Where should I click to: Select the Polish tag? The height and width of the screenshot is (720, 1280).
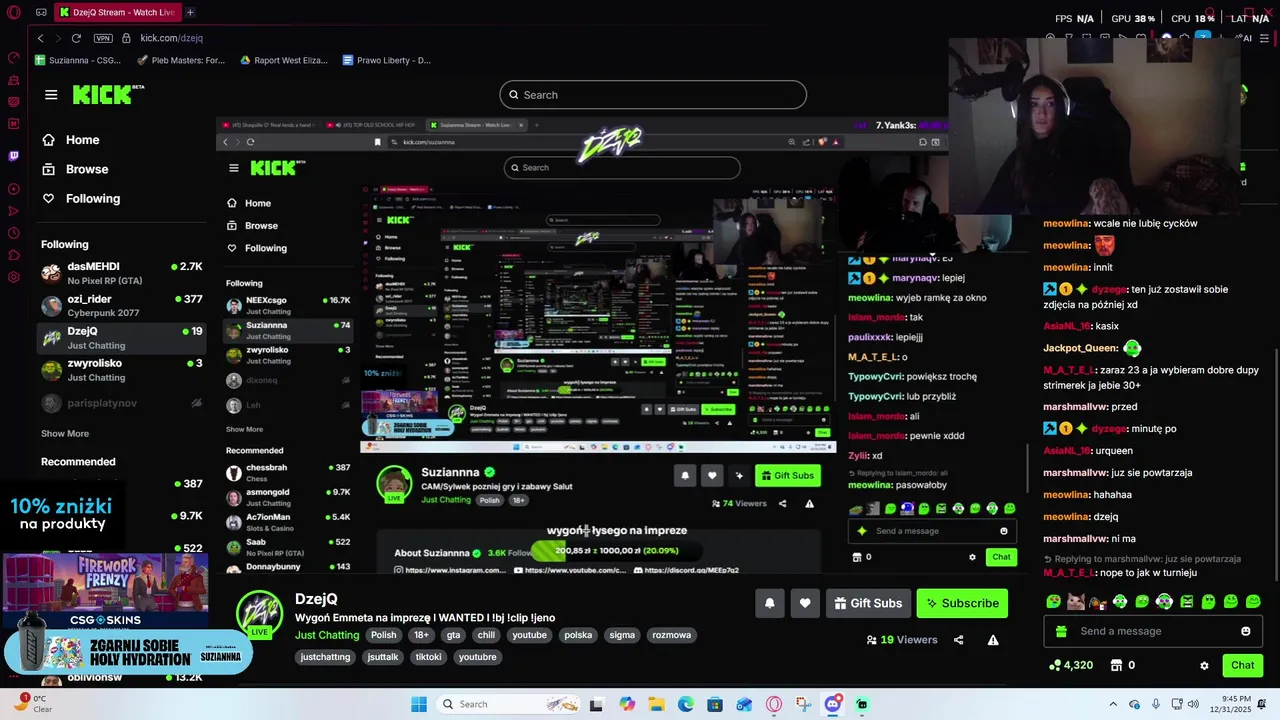[384, 635]
